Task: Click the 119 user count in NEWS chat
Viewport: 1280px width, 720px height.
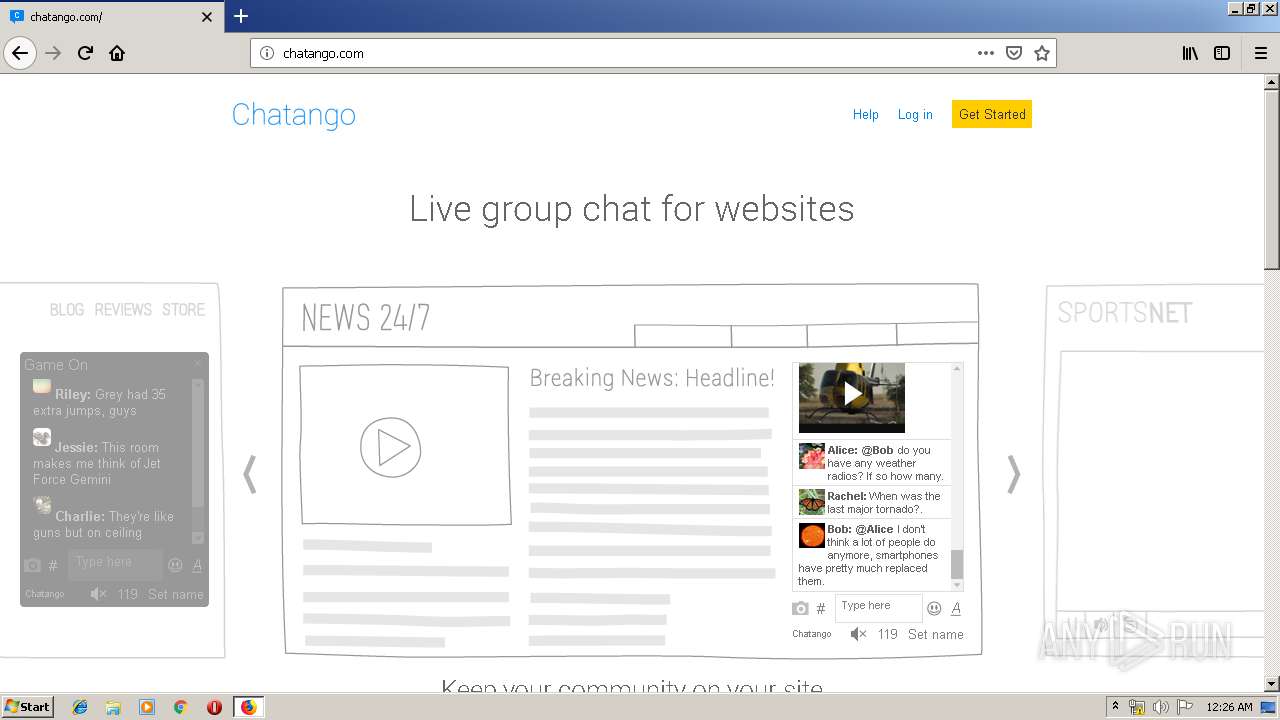Action: click(x=888, y=634)
